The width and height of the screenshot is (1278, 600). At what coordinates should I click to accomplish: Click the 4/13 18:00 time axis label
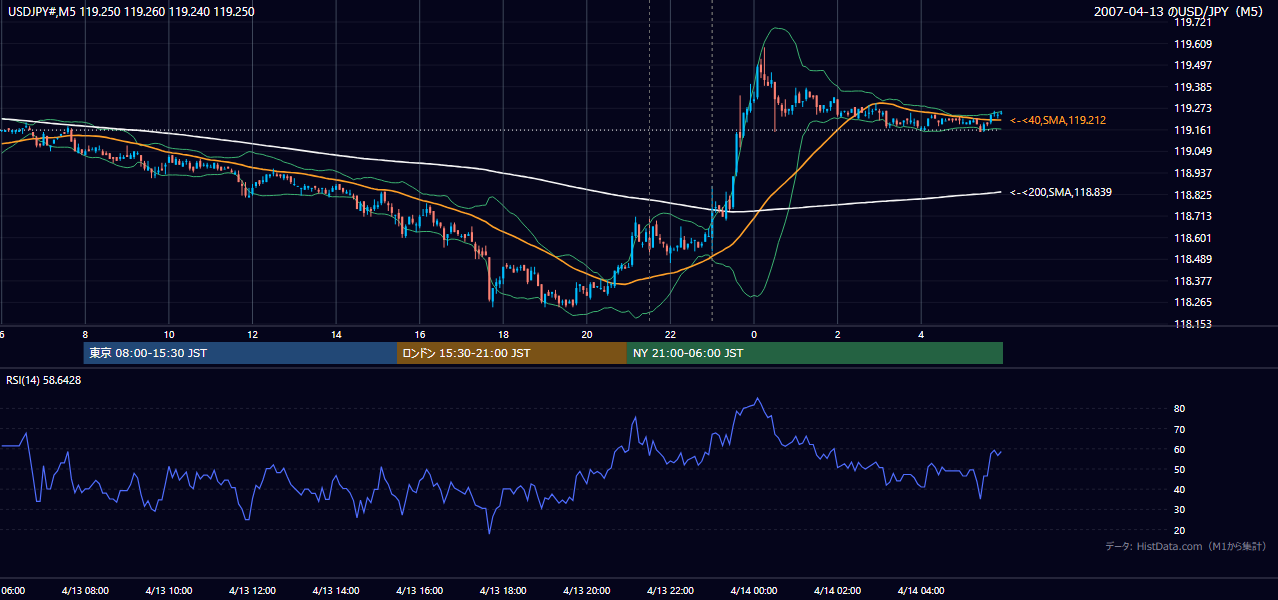tap(504, 590)
